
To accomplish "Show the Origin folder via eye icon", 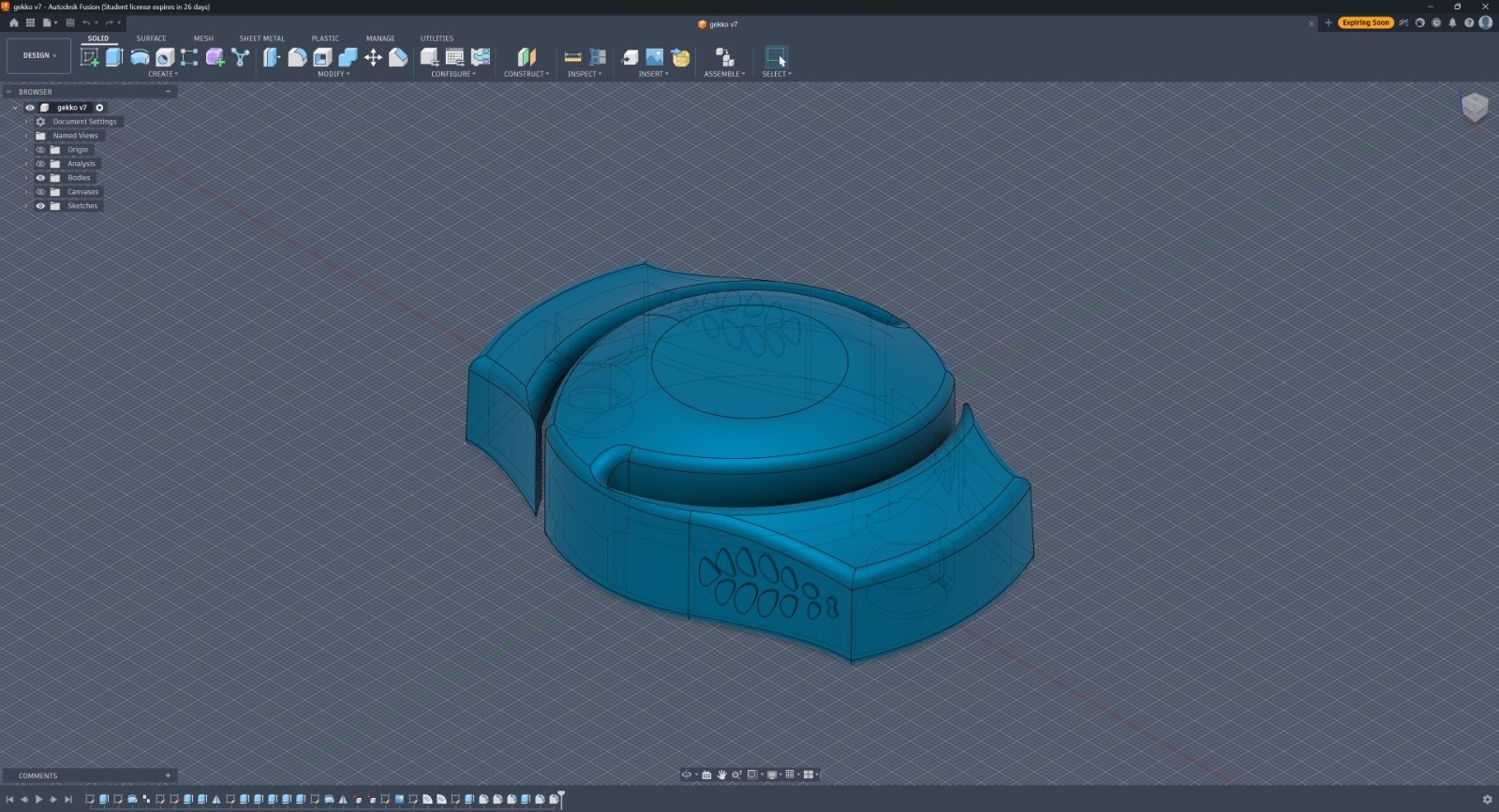I will (40, 150).
